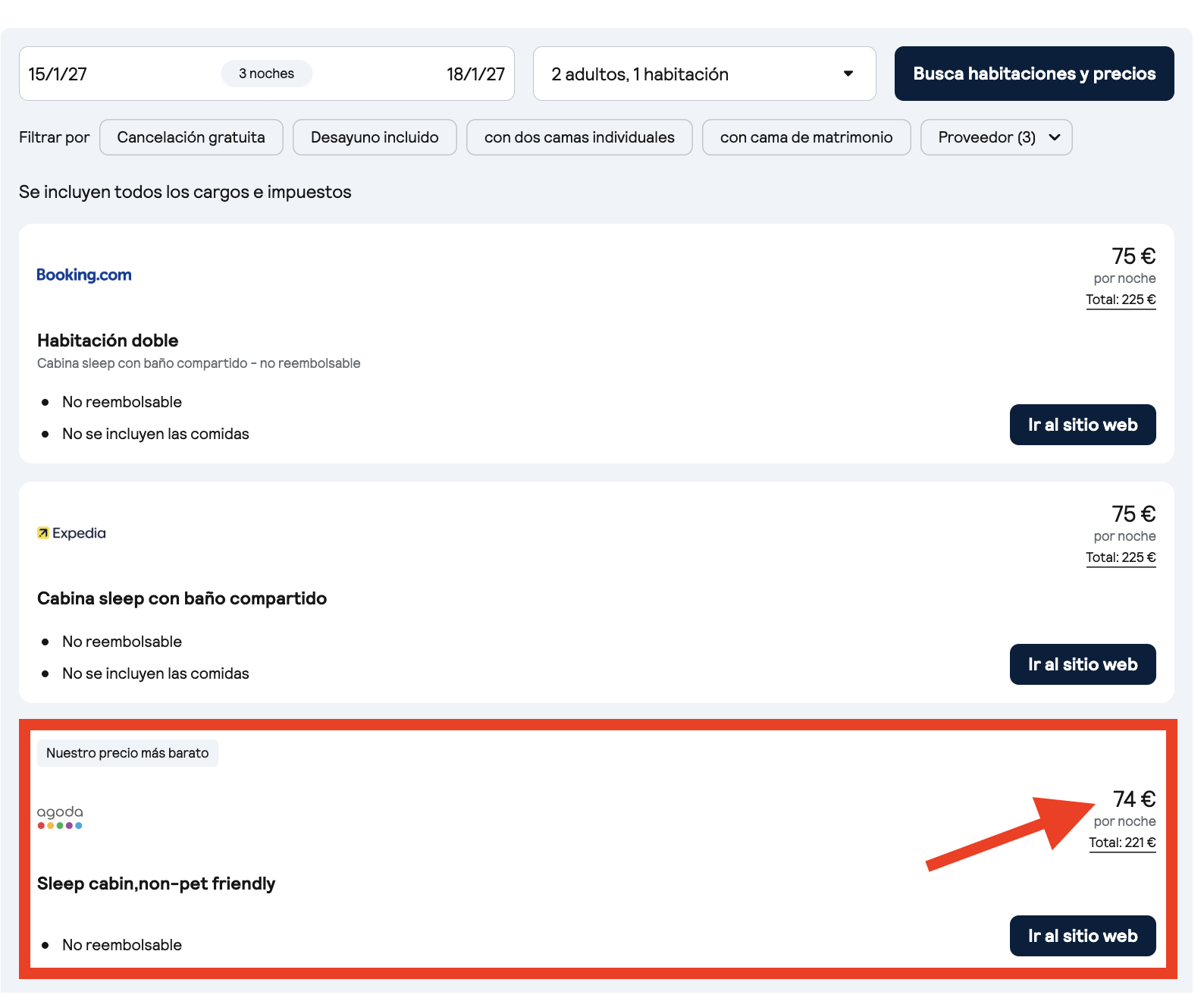Click the 75 € price in the Booking.com card
This screenshot has height=995, width=1204.
[x=1133, y=256]
